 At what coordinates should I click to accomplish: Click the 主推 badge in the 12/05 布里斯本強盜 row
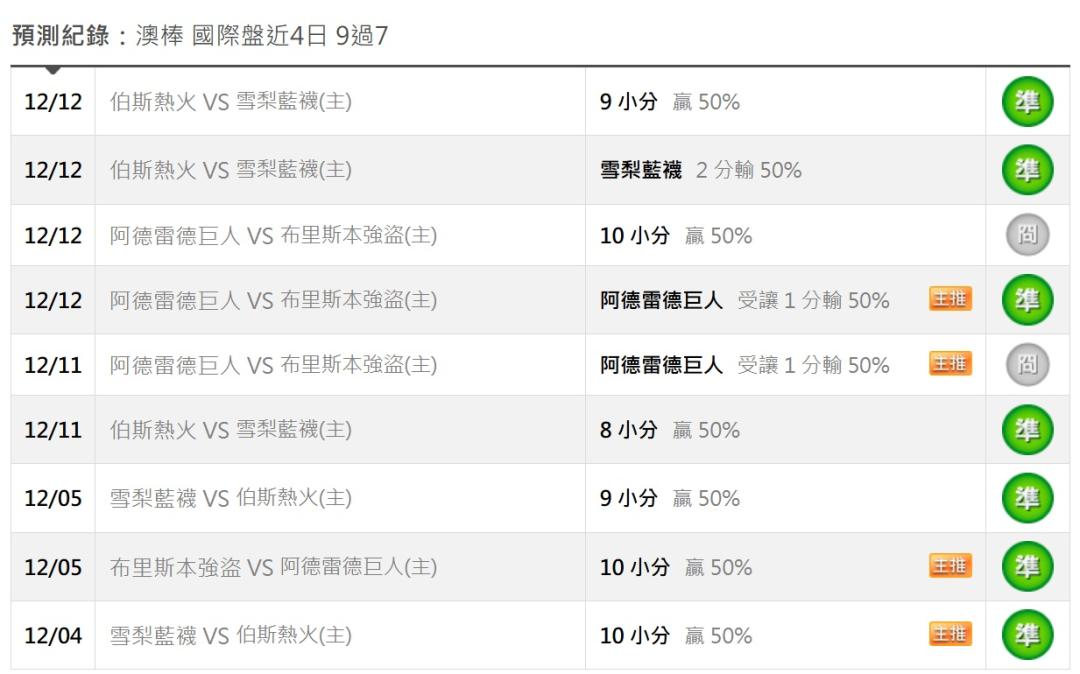coord(950,566)
